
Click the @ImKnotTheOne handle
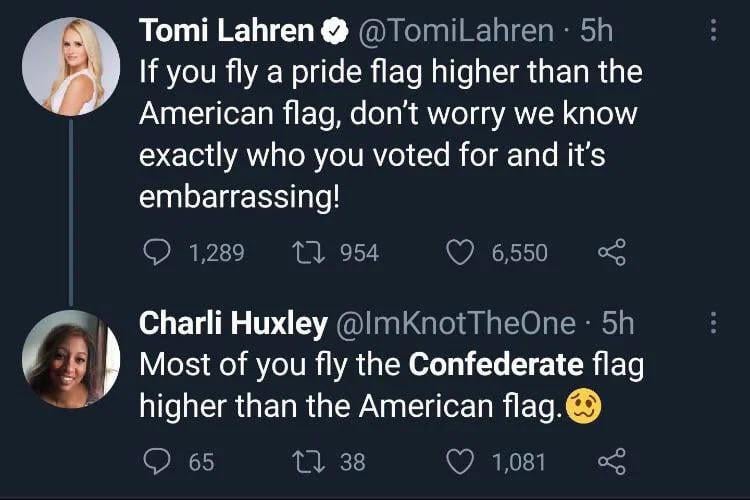[460, 322]
